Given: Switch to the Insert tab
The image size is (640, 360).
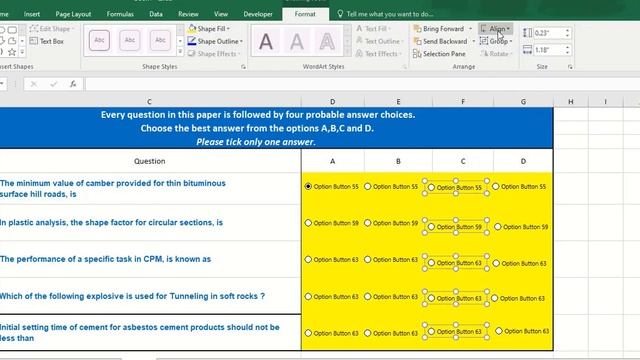Looking at the screenshot, I should pos(31,14).
